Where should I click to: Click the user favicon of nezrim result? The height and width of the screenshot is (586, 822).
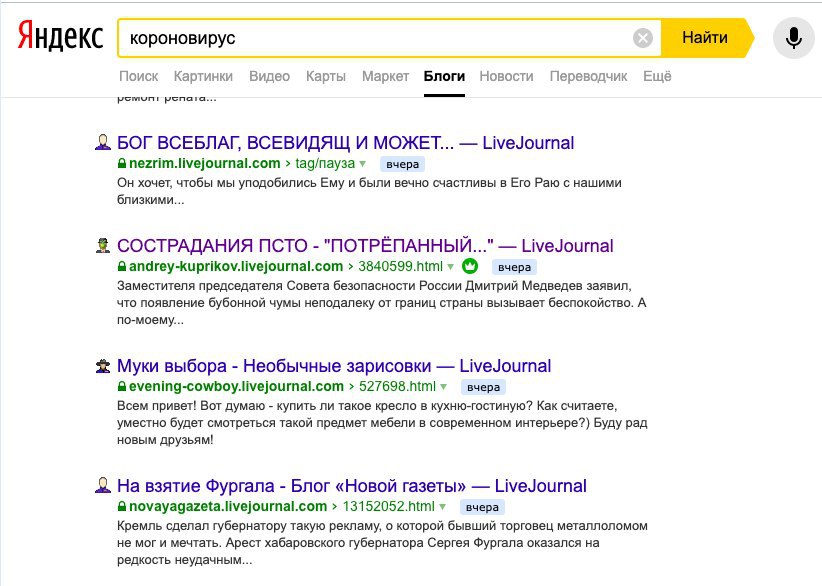(103, 142)
